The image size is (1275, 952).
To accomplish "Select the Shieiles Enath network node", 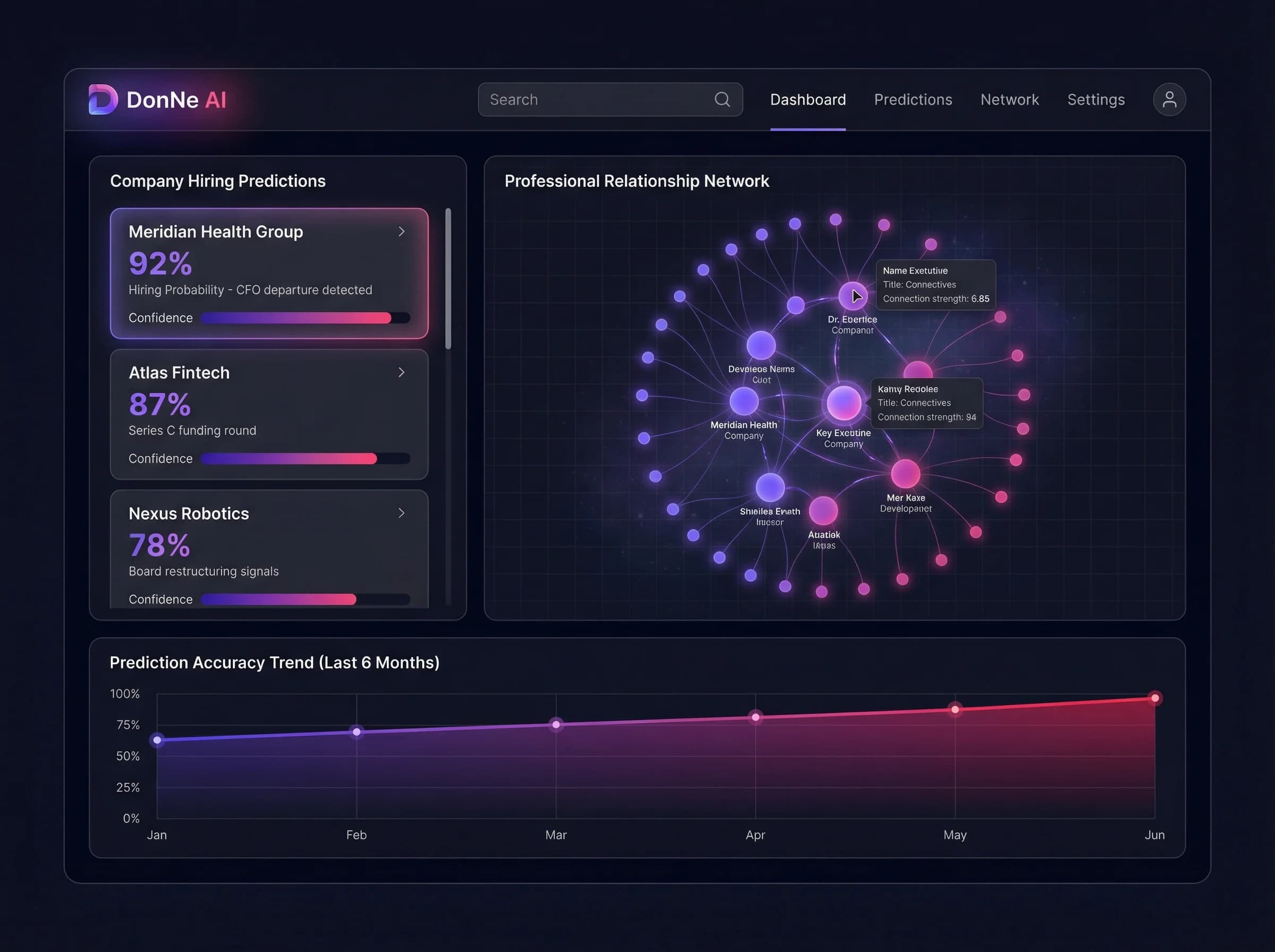I will tap(770, 488).
